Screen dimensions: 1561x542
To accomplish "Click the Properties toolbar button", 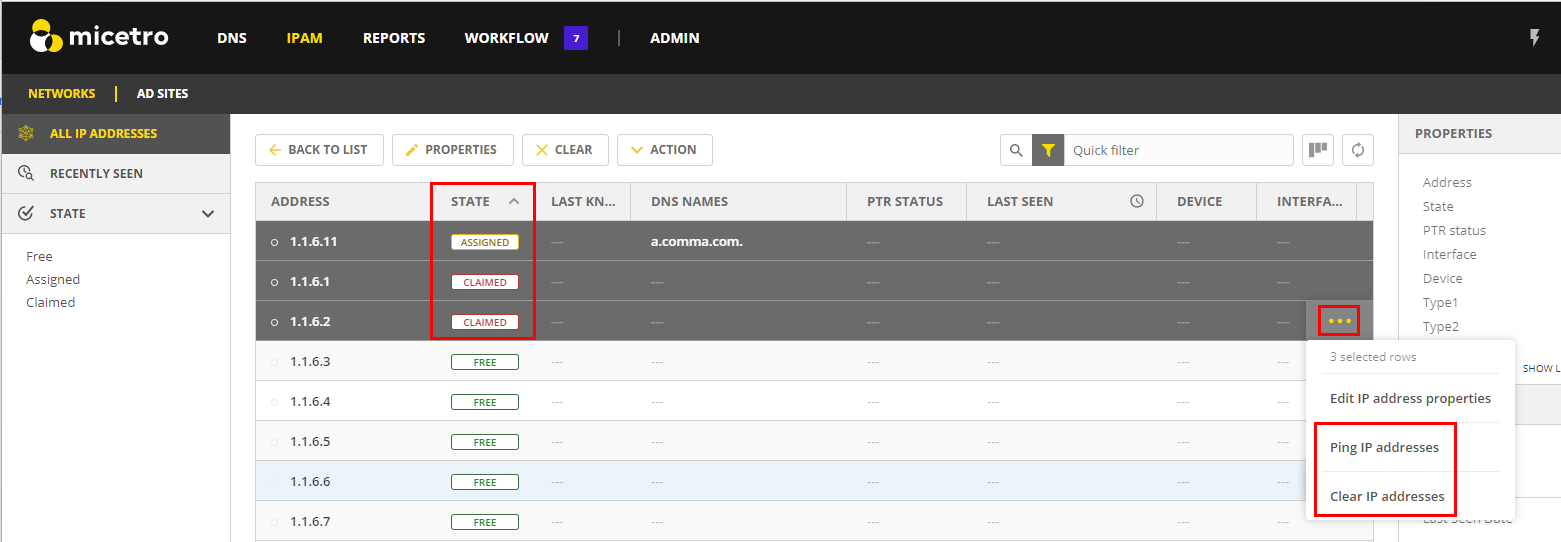I will pos(452,150).
